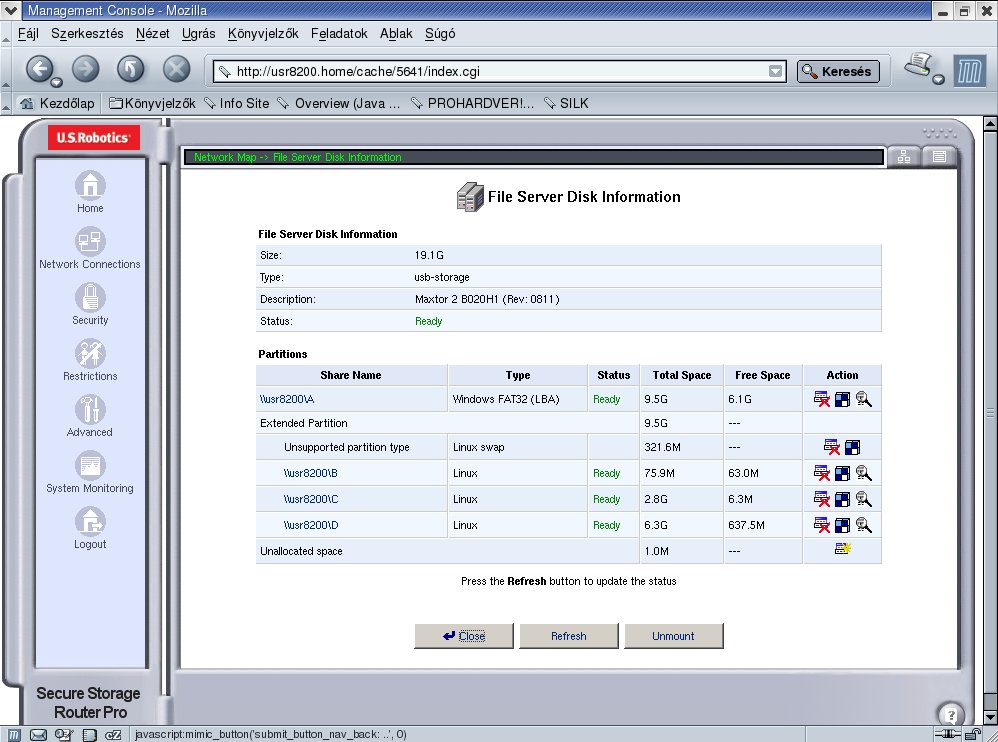Delete partition icon for \\usr8200\B
Image resolution: width=998 pixels, height=742 pixels.
pyautogui.click(x=822, y=473)
